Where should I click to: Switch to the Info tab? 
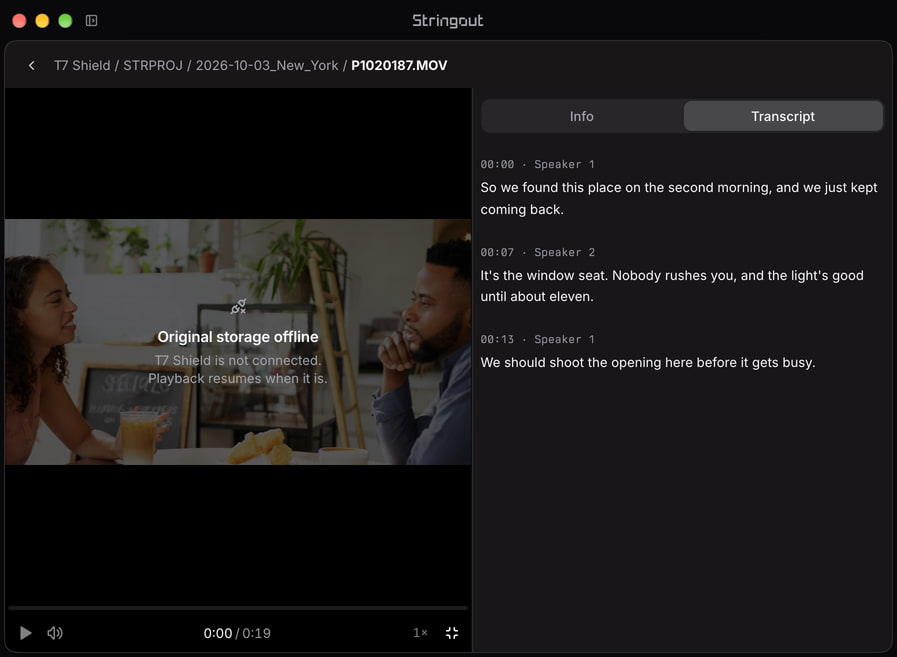(582, 116)
